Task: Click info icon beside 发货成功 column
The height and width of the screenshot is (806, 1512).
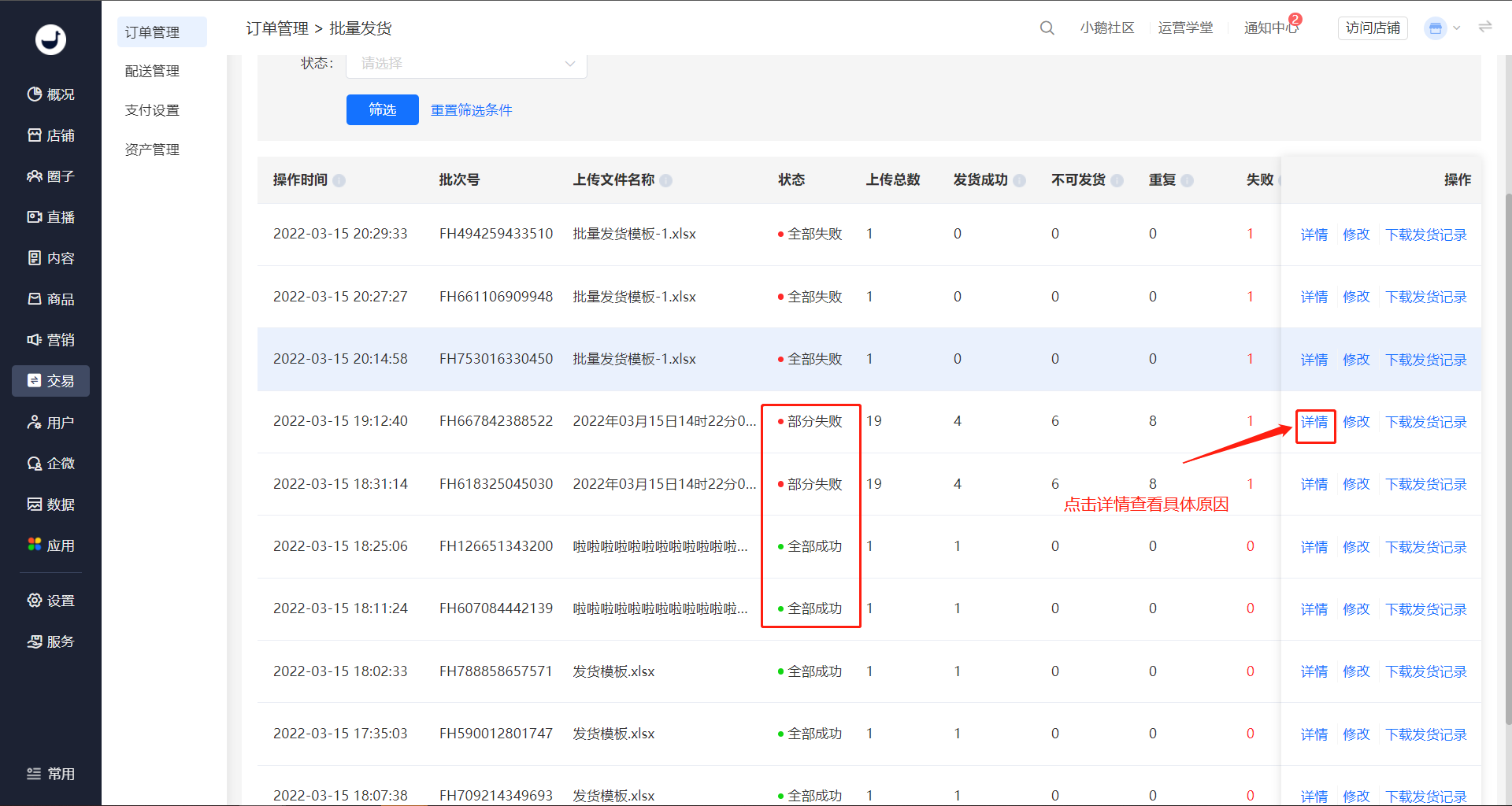Action: point(1020,180)
